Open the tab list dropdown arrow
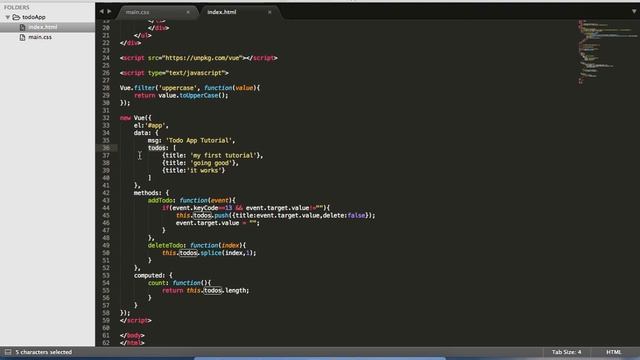This screenshot has width=640, height=360. (x=634, y=11)
